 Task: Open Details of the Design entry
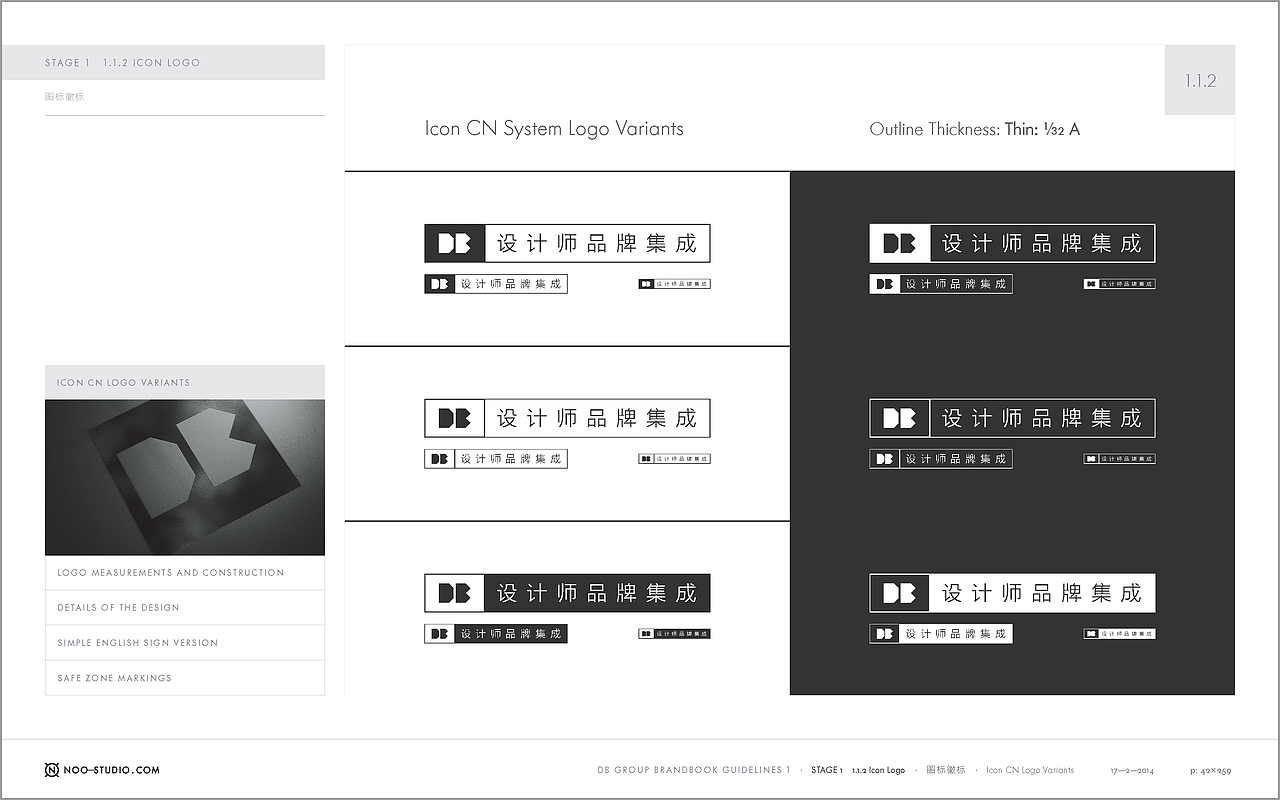(185, 608)
